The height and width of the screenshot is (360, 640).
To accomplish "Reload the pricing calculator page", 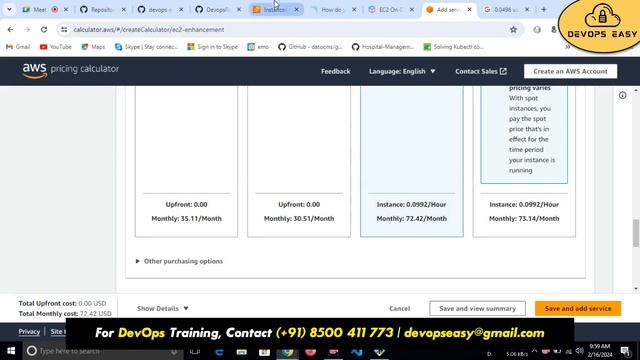I will click(44, 29).
